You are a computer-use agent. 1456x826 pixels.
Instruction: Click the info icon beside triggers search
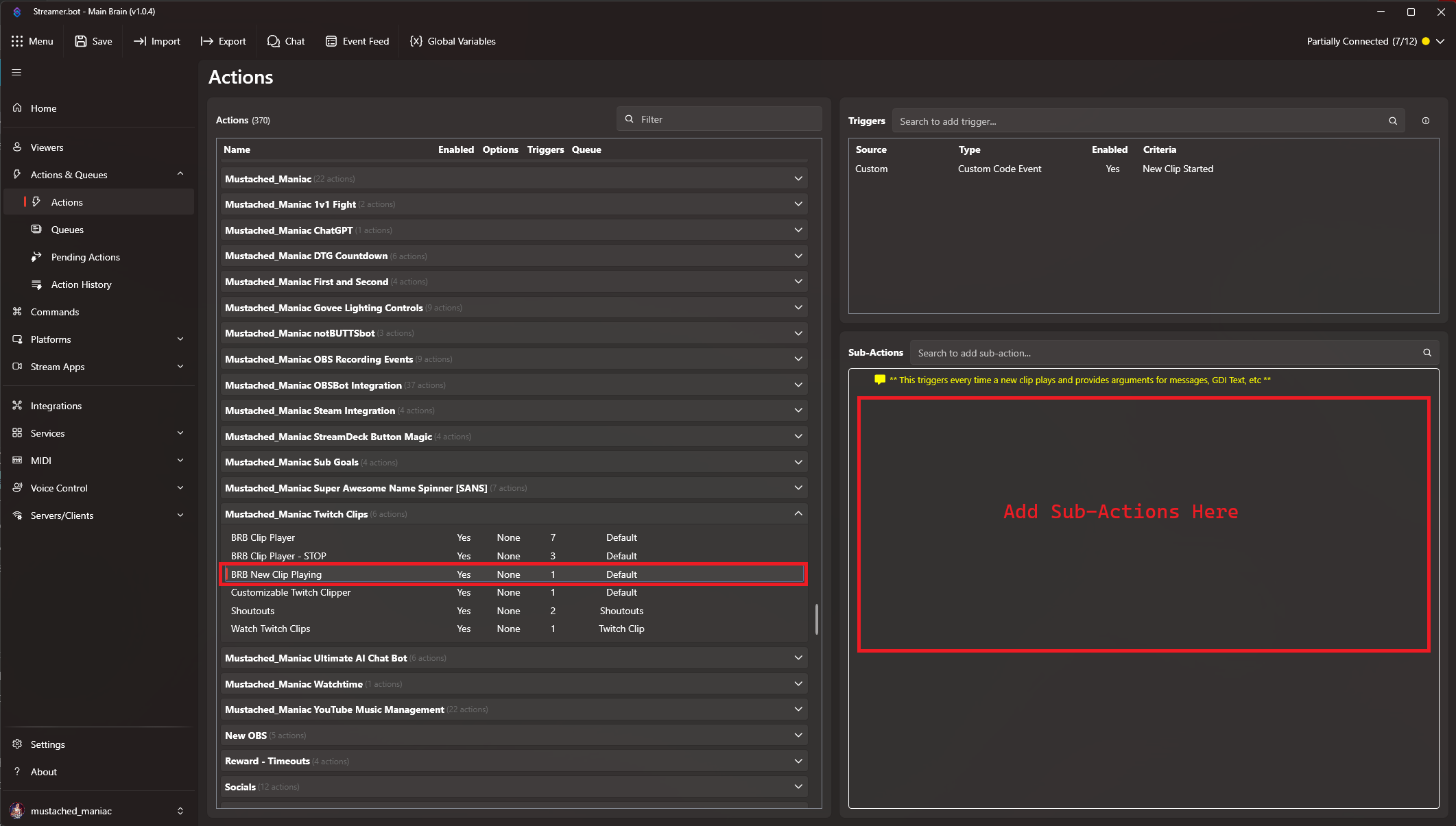pos(1426,121)
